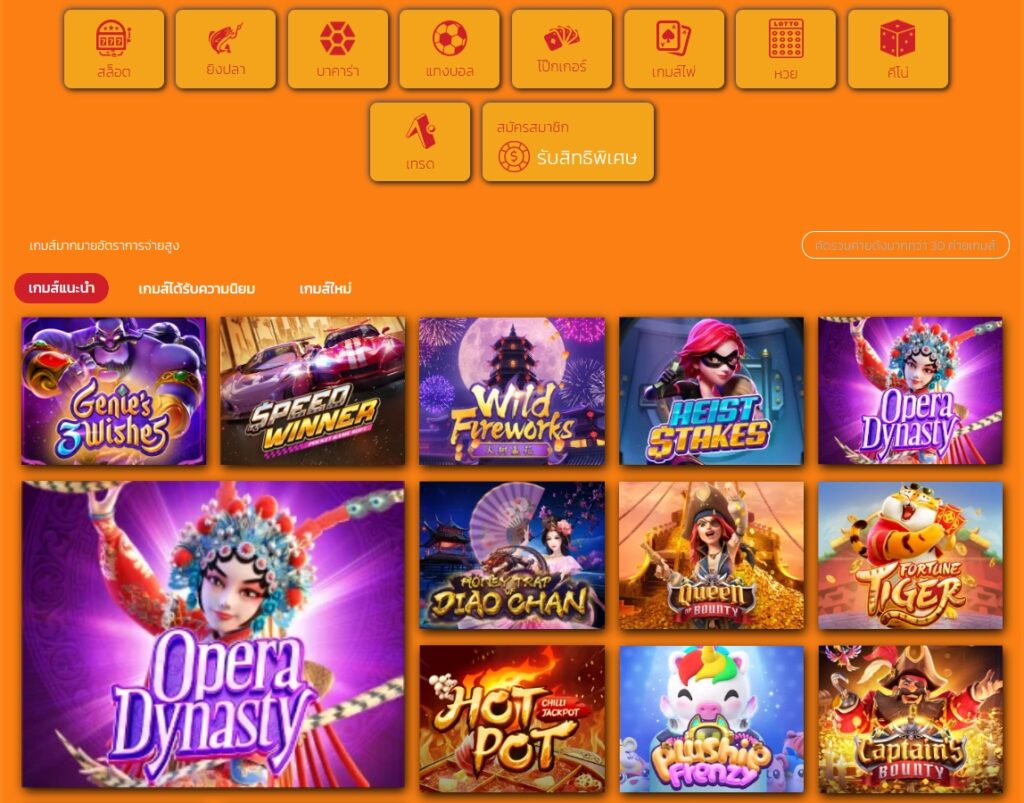This screenshot has height=803, width=1024.
Task: Launch the Speed Winner game thumbnail
Action: click(x=313, y=391)
